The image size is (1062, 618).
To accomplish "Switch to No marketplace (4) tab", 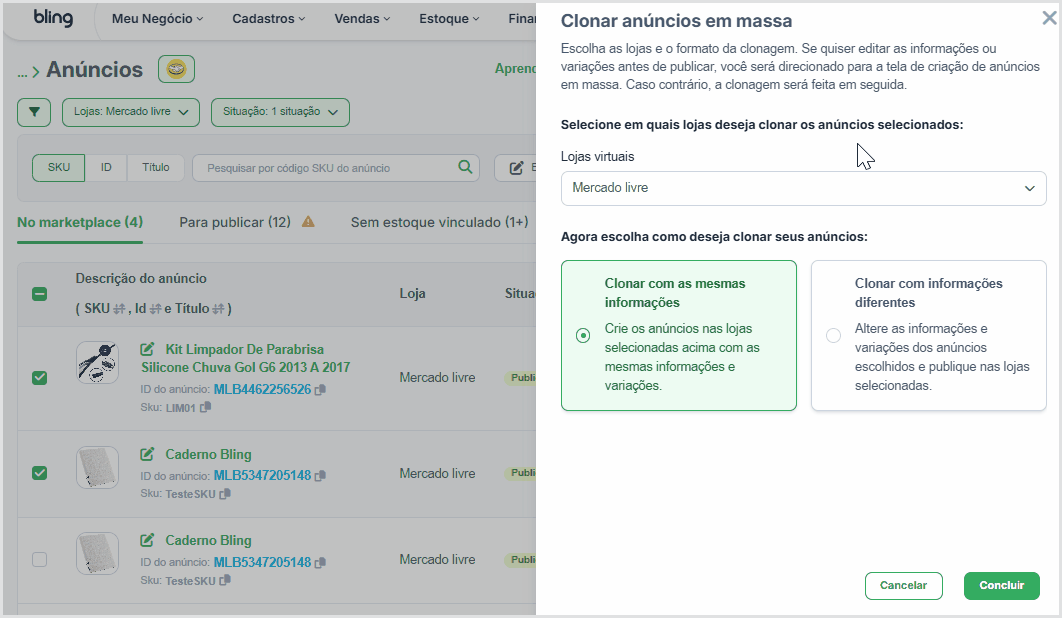I will pos(80,222).
